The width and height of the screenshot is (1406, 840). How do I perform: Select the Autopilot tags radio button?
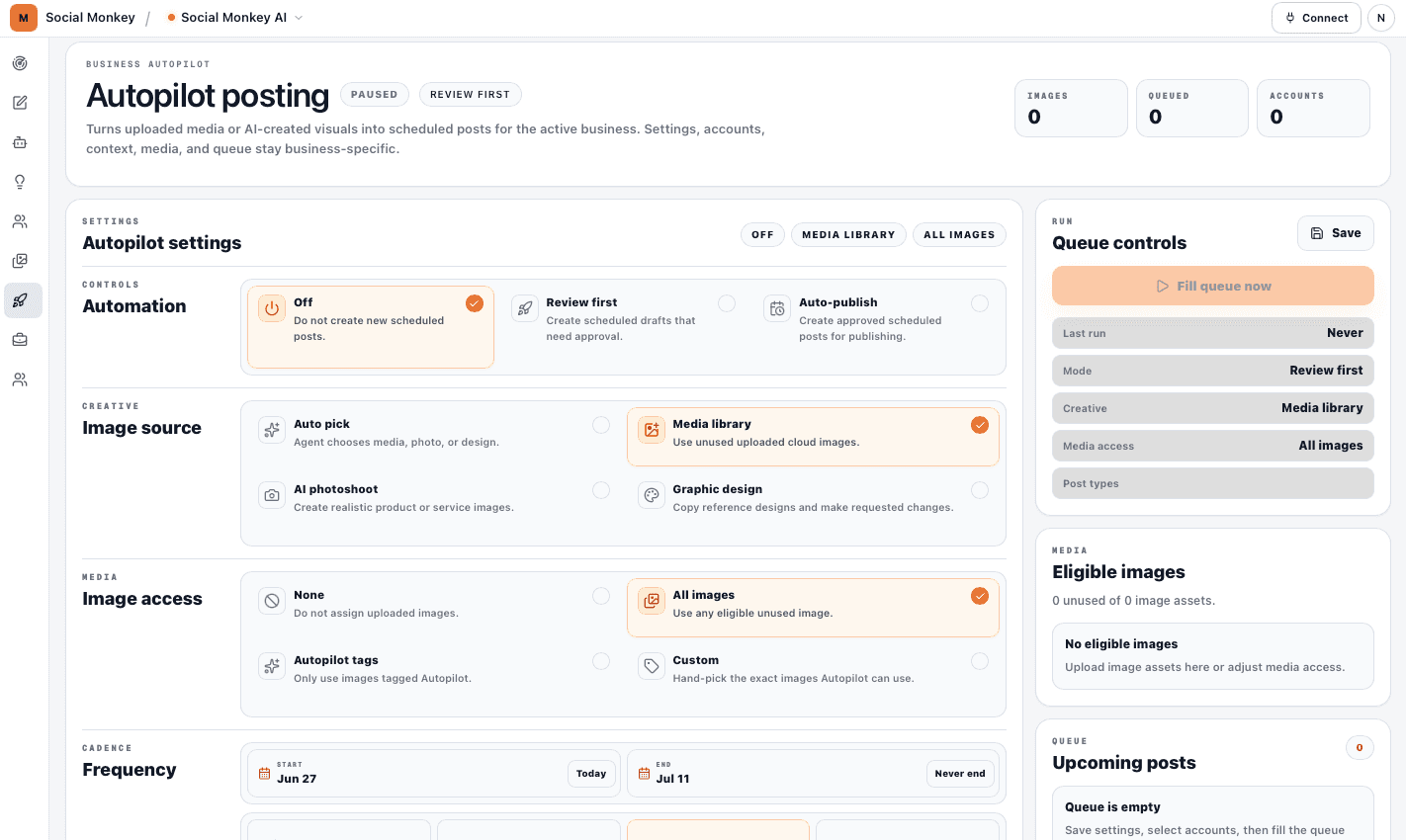(x=601, y=661)
